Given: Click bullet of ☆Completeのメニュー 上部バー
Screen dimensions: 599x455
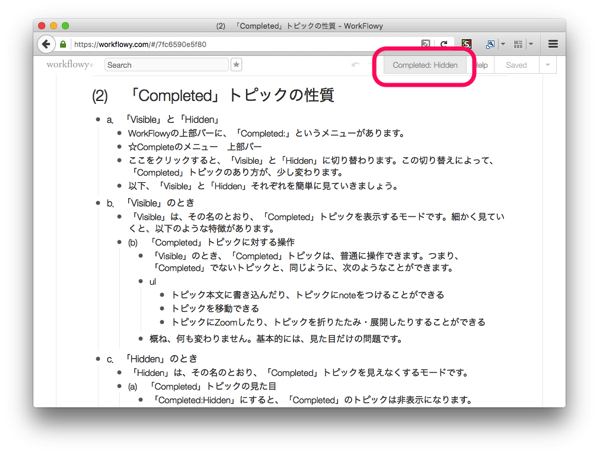Looking at the screenshot, I should (119, 147).
